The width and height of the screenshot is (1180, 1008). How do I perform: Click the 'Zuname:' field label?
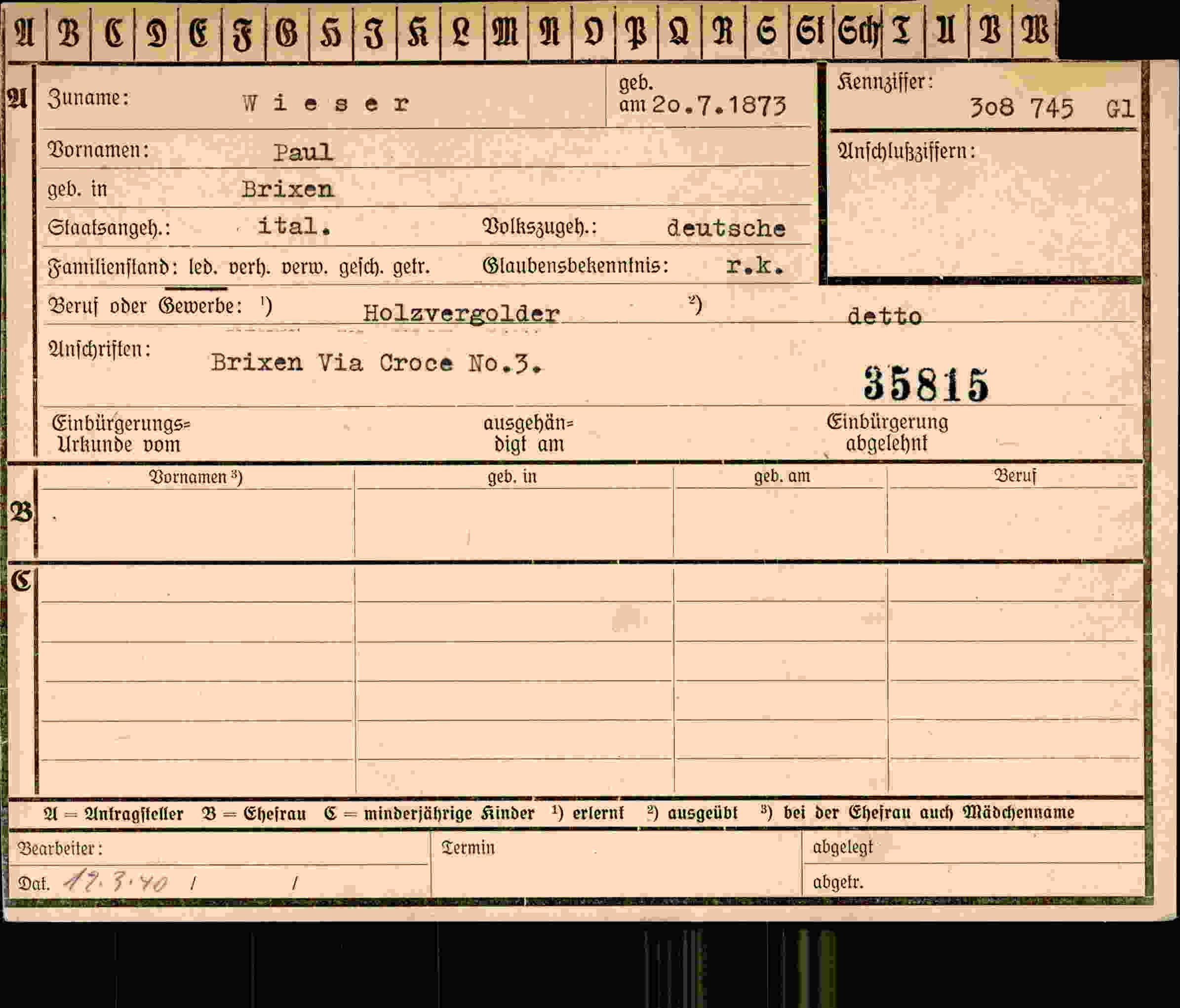(88, 98)
